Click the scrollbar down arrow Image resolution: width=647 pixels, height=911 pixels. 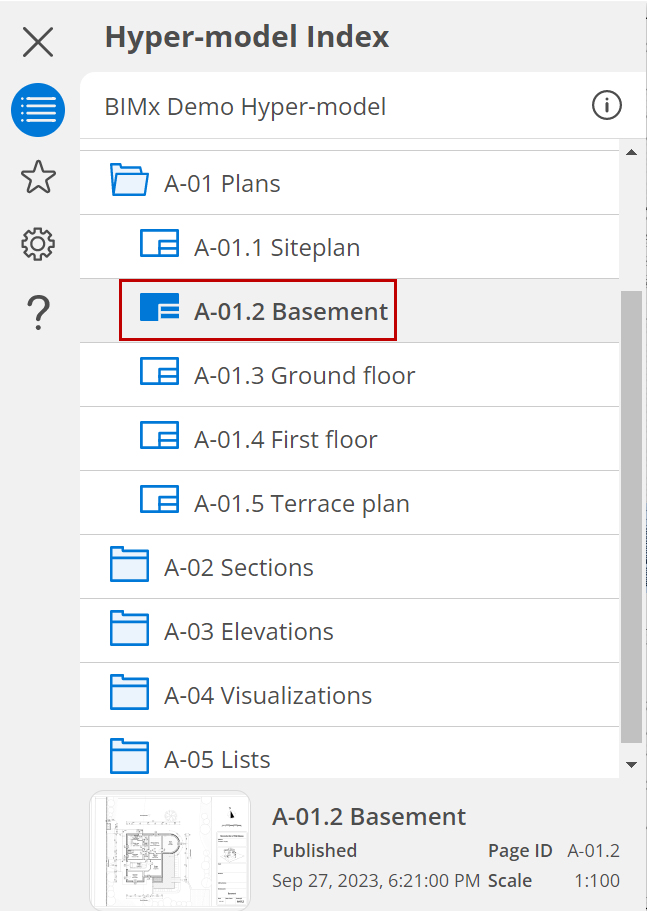(x=631, y=764)
